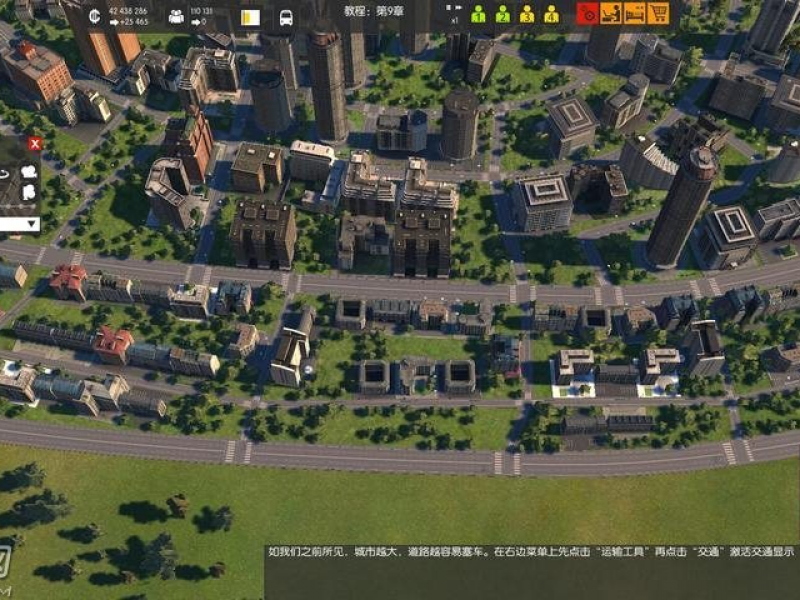Select citizen class 1 green icon
Image resolution: width=800 pixels, height=600 pixels.
[x=478, y=14]
